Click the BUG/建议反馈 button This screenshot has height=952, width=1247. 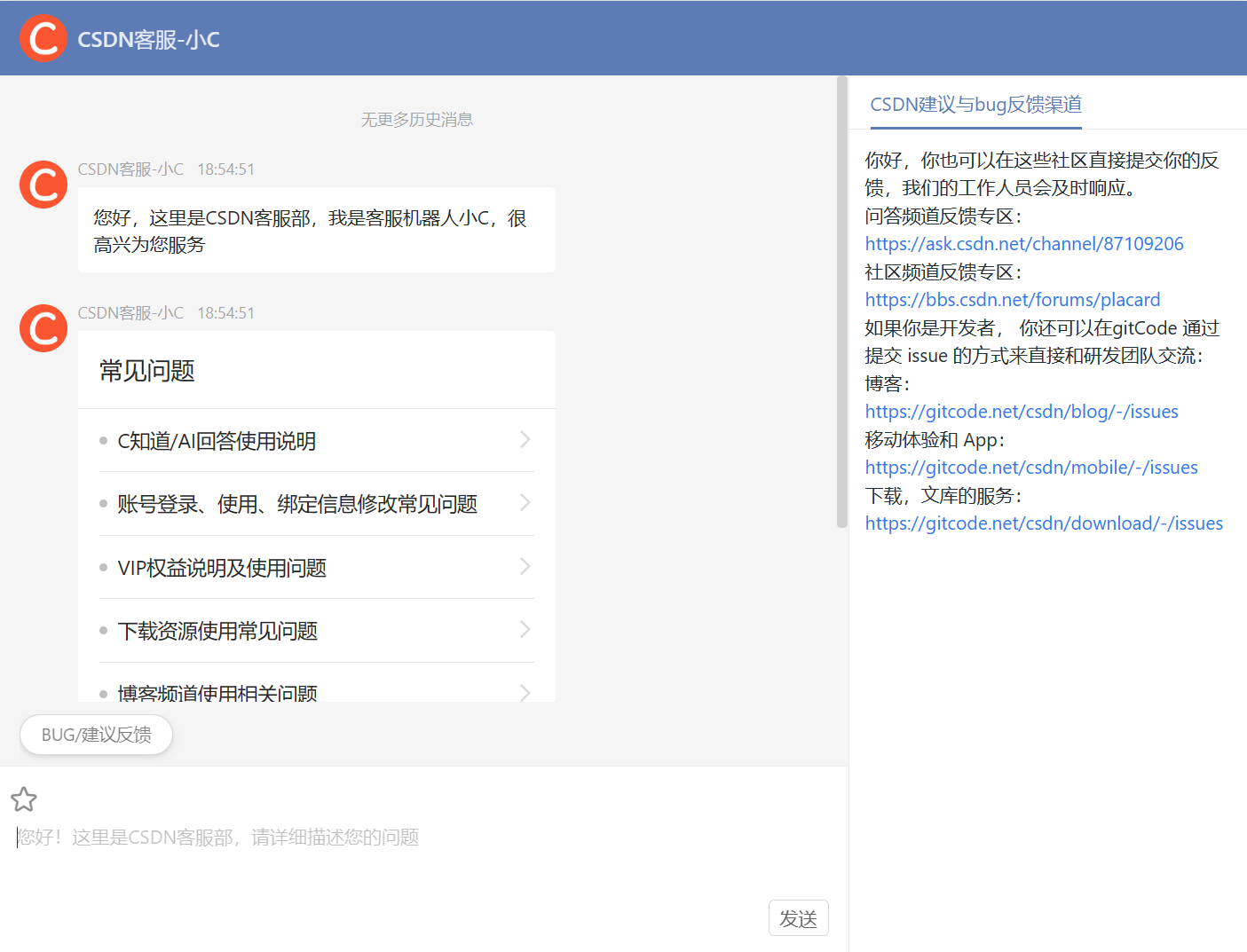pos(96,735)
